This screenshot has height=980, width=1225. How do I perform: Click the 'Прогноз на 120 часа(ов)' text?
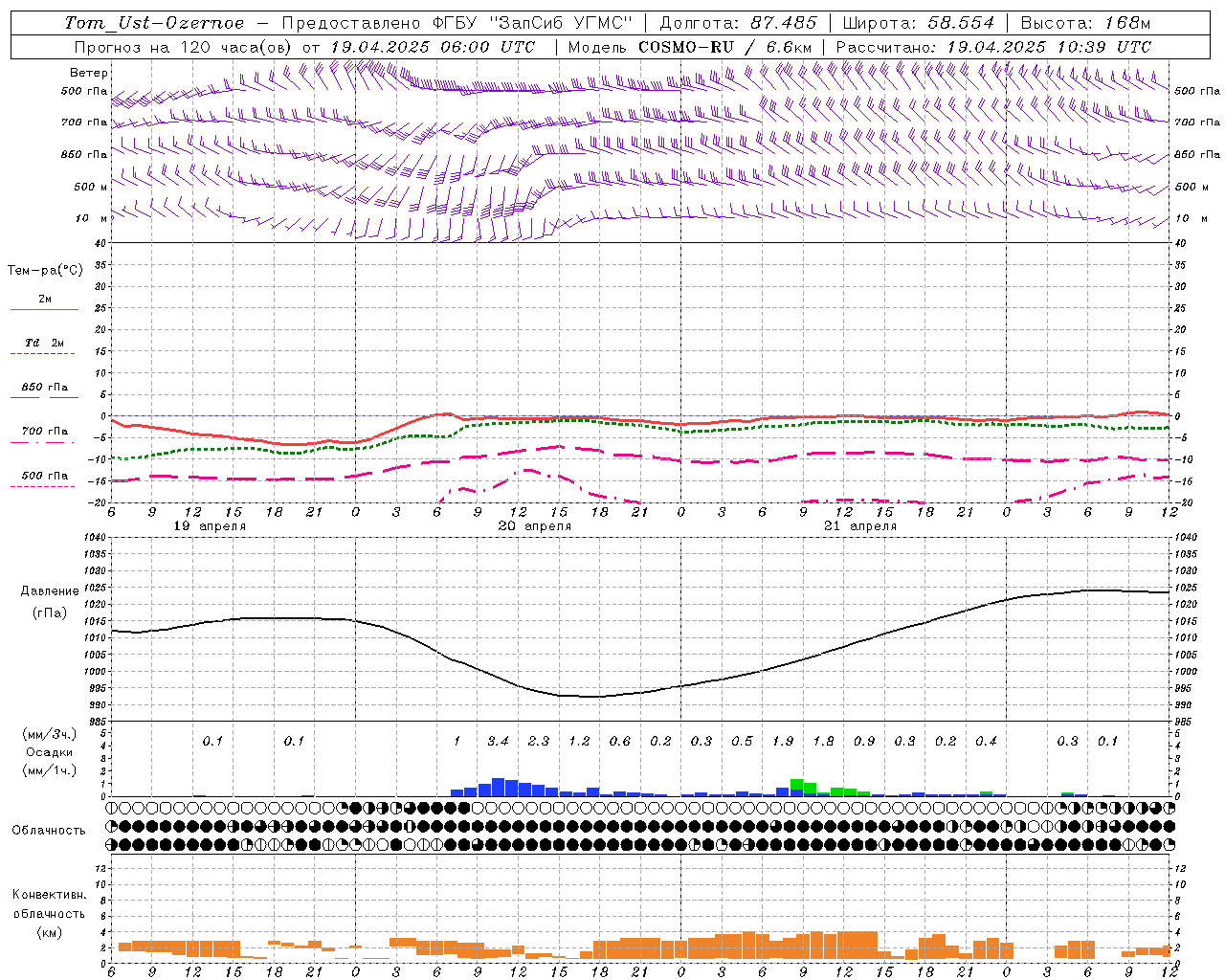tap(184, 47)
